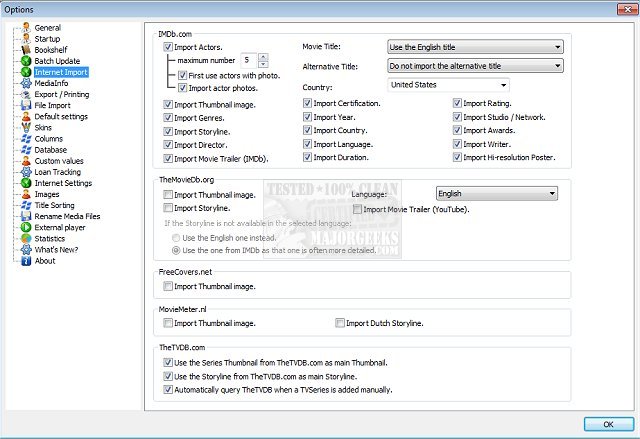The width and height of the screenshot is (640, 439).
Task: Click the Columns icon
Action: tap(26, 139)
